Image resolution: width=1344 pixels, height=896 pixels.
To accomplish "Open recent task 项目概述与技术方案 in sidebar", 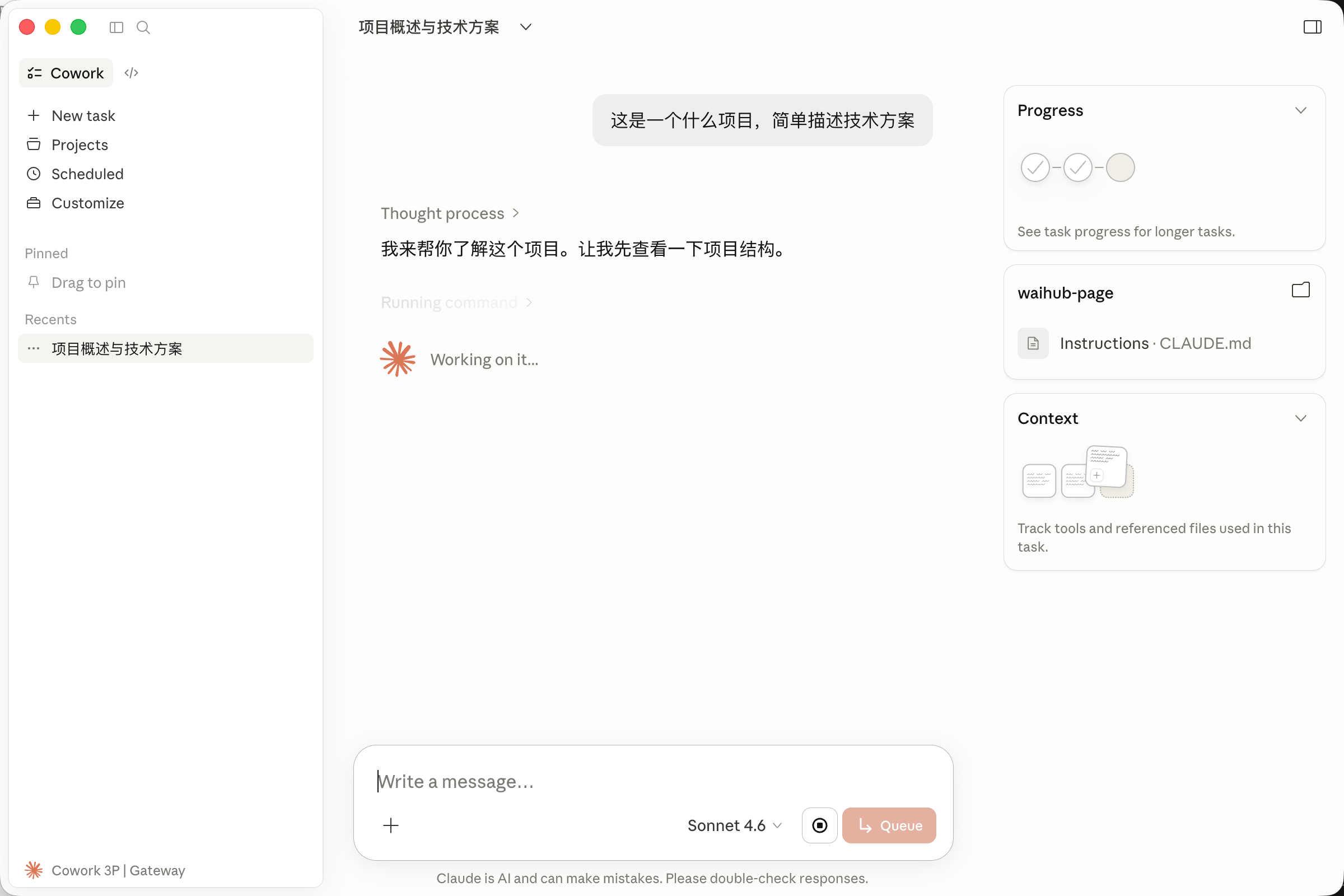I will [166, 348].
